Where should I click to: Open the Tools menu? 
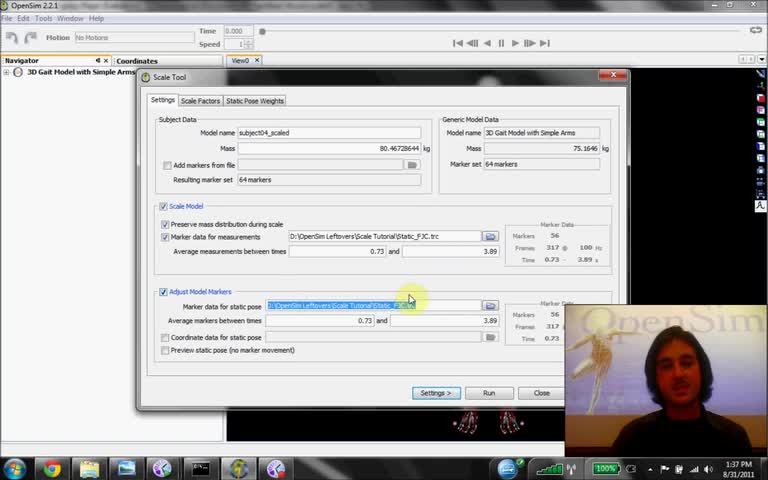(x=44, y=18)
